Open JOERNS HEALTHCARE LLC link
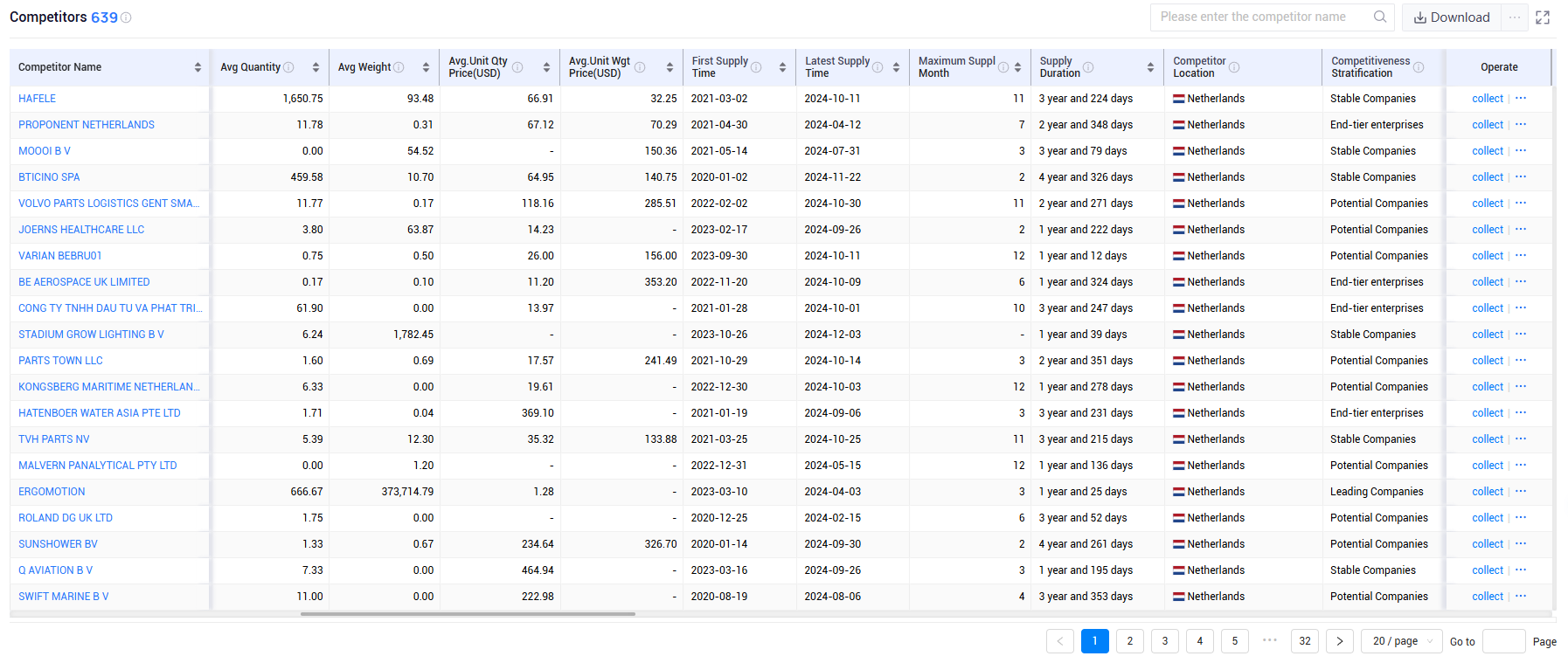Image resolution: width=1568 pixels, height=663 pixels. pyautogui.click(x=81, y=230)
